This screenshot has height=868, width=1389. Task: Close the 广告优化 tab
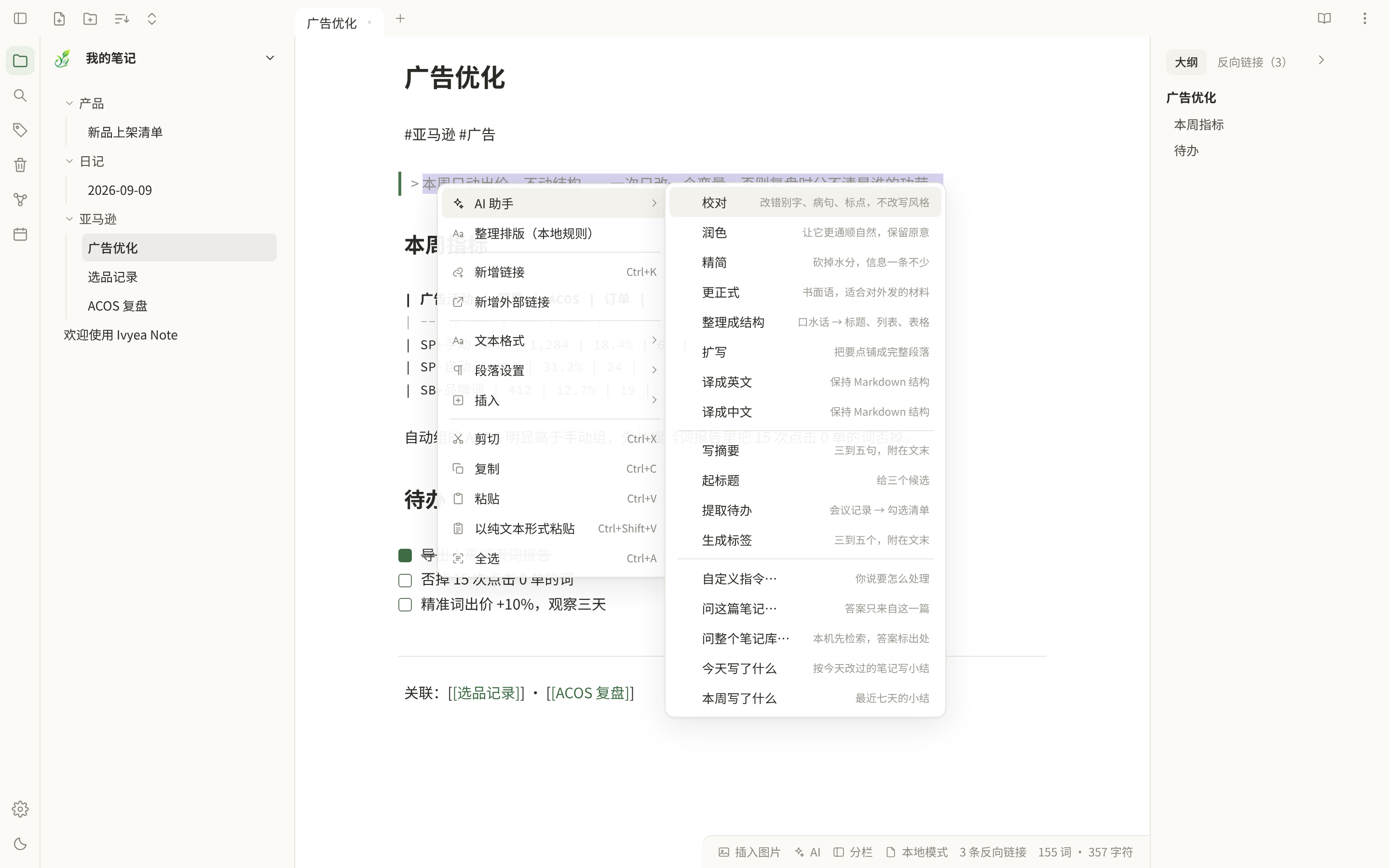click(369, 23)
